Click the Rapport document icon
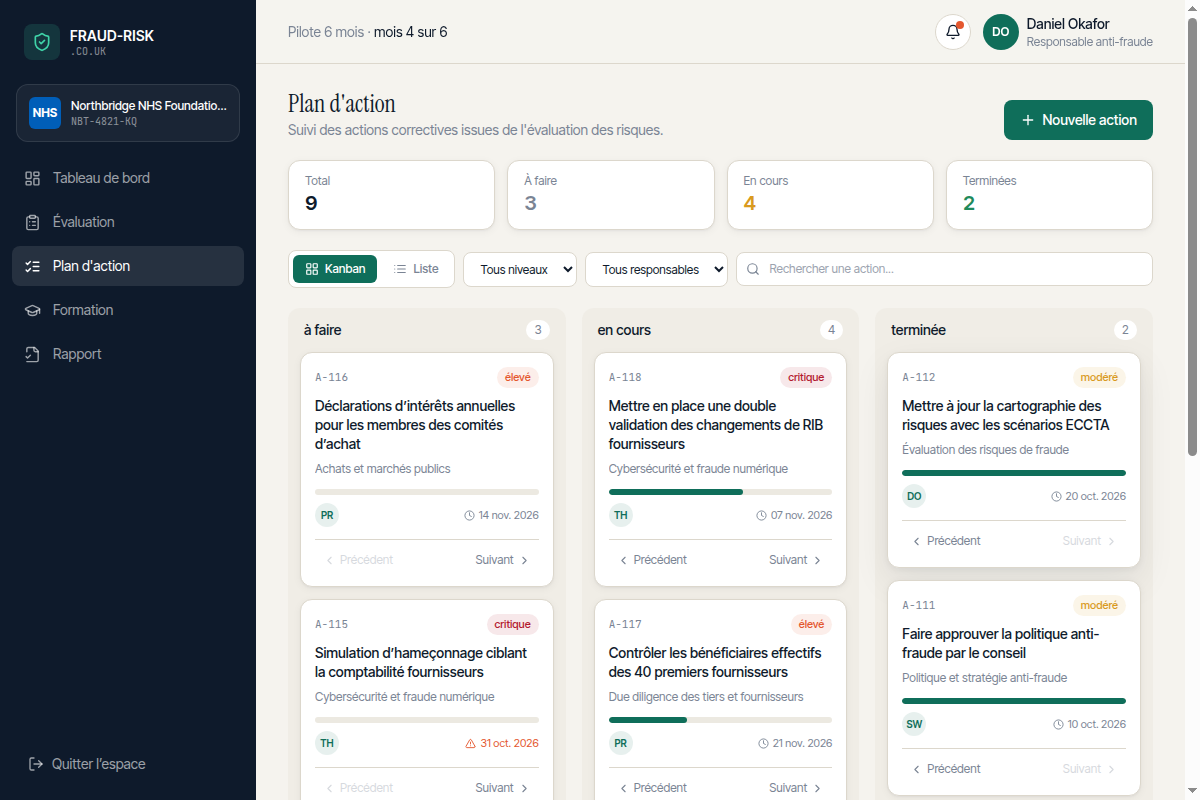 (32, 354)
